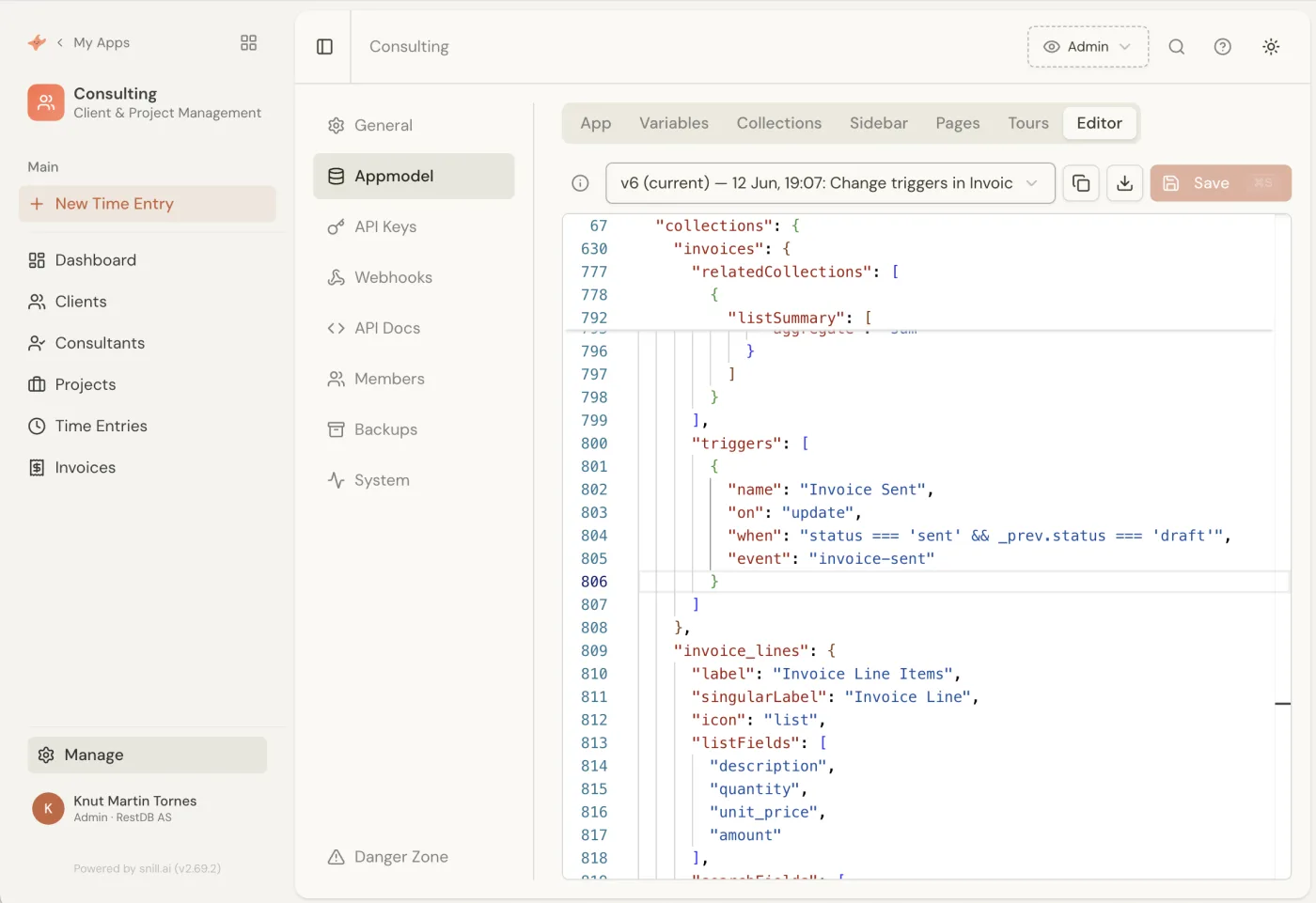
Task: Click Consulting breadcrumb title
Action: click(x=409, y=47)
